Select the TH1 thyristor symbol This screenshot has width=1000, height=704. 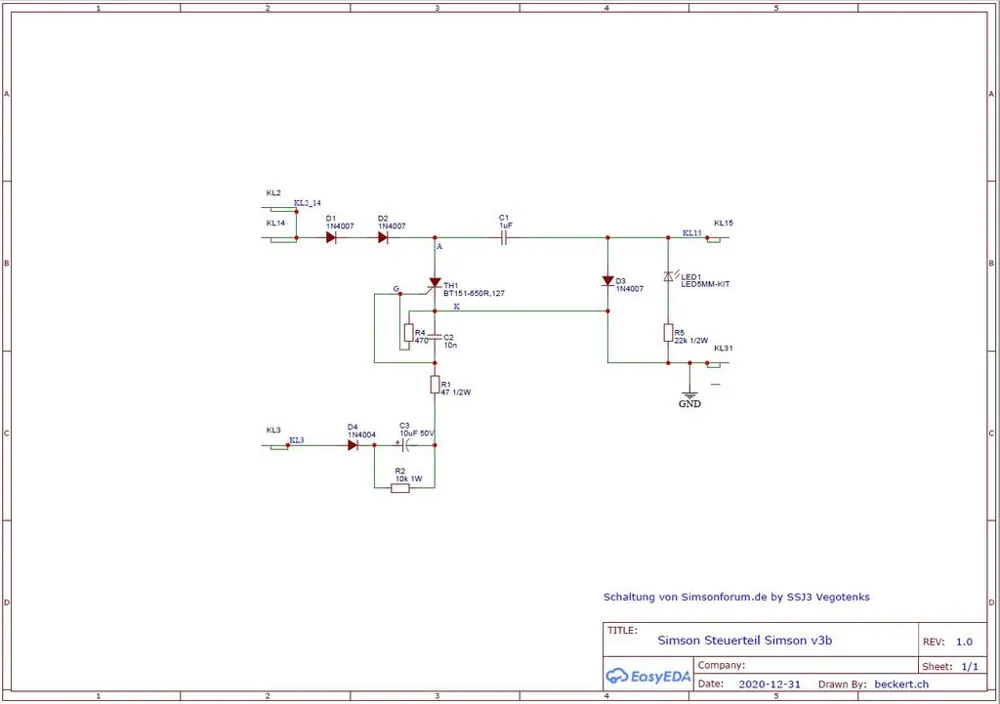[x=434, y=284]
